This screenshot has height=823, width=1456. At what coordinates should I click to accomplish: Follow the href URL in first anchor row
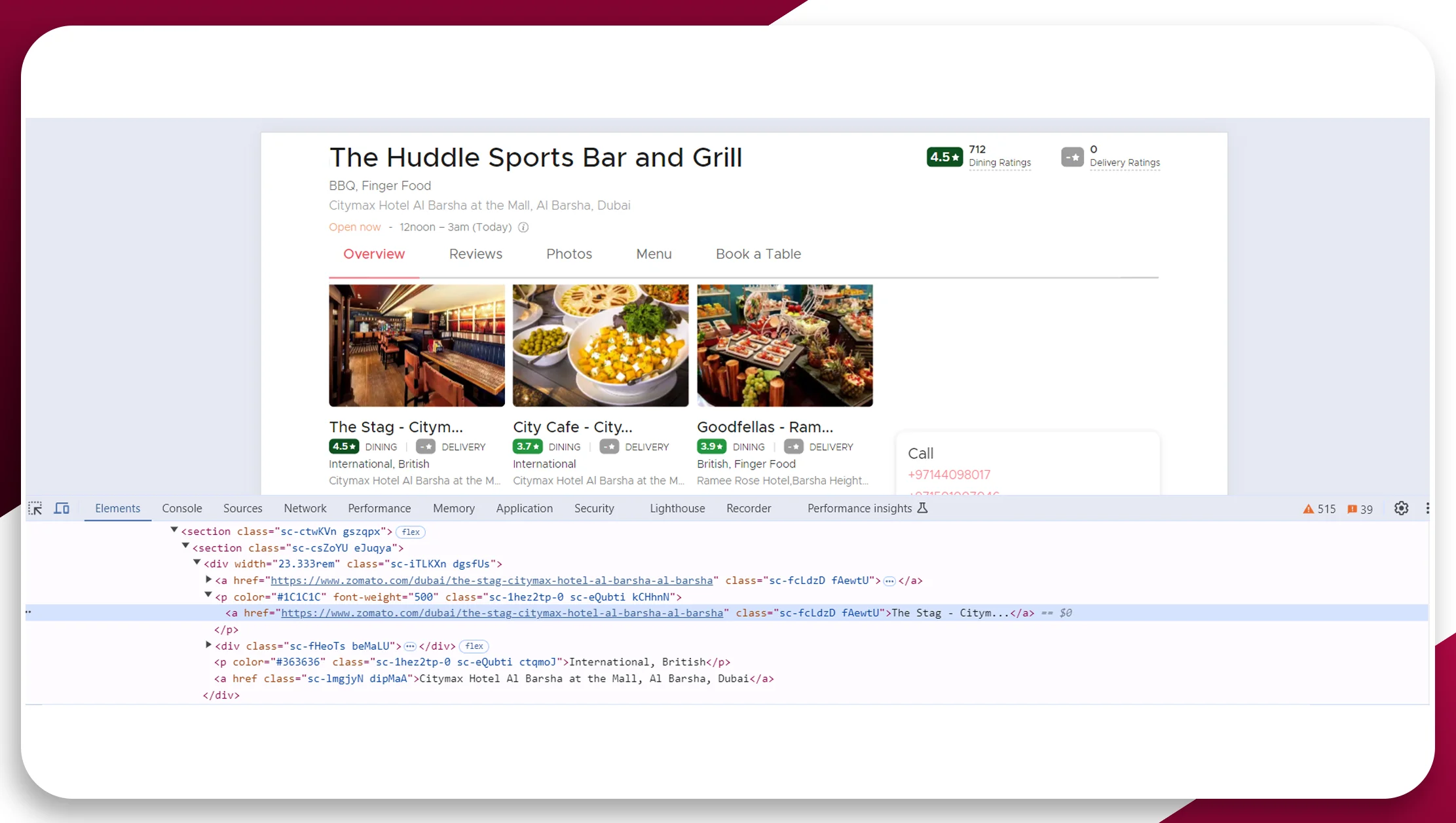(491, 581)
